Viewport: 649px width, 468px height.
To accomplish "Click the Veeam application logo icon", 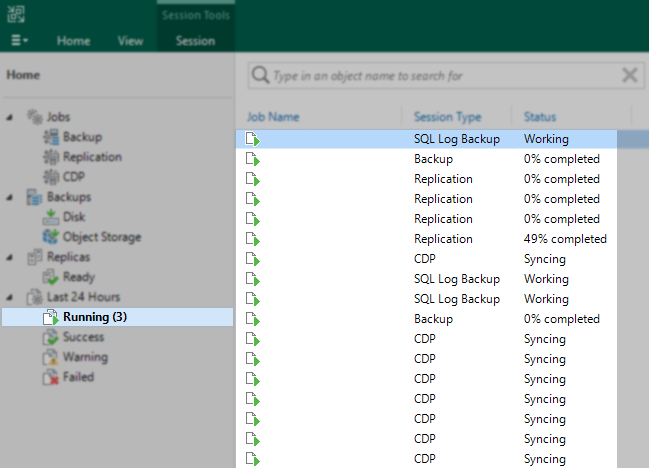I will [16, 14].
